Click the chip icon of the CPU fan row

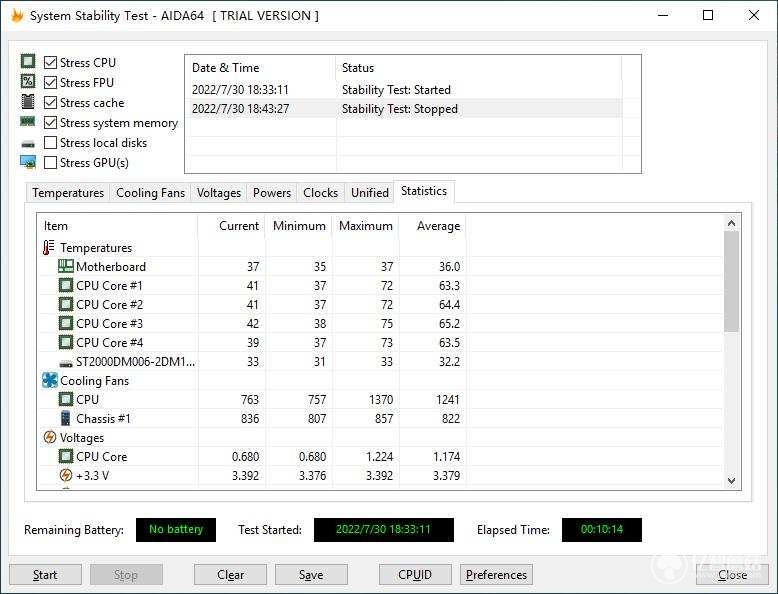pos(65,399)
